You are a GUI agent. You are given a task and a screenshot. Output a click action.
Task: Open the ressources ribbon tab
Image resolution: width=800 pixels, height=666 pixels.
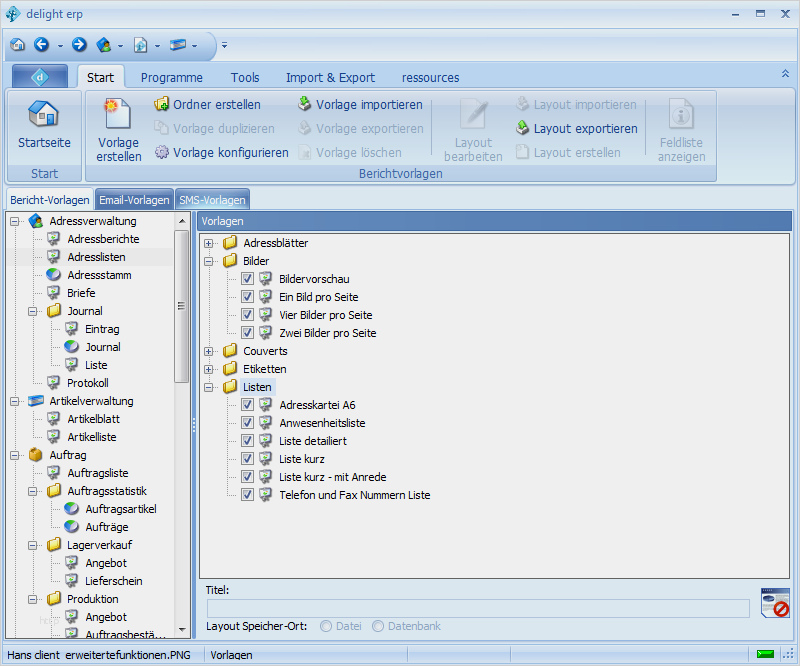(x=430, y=78)
